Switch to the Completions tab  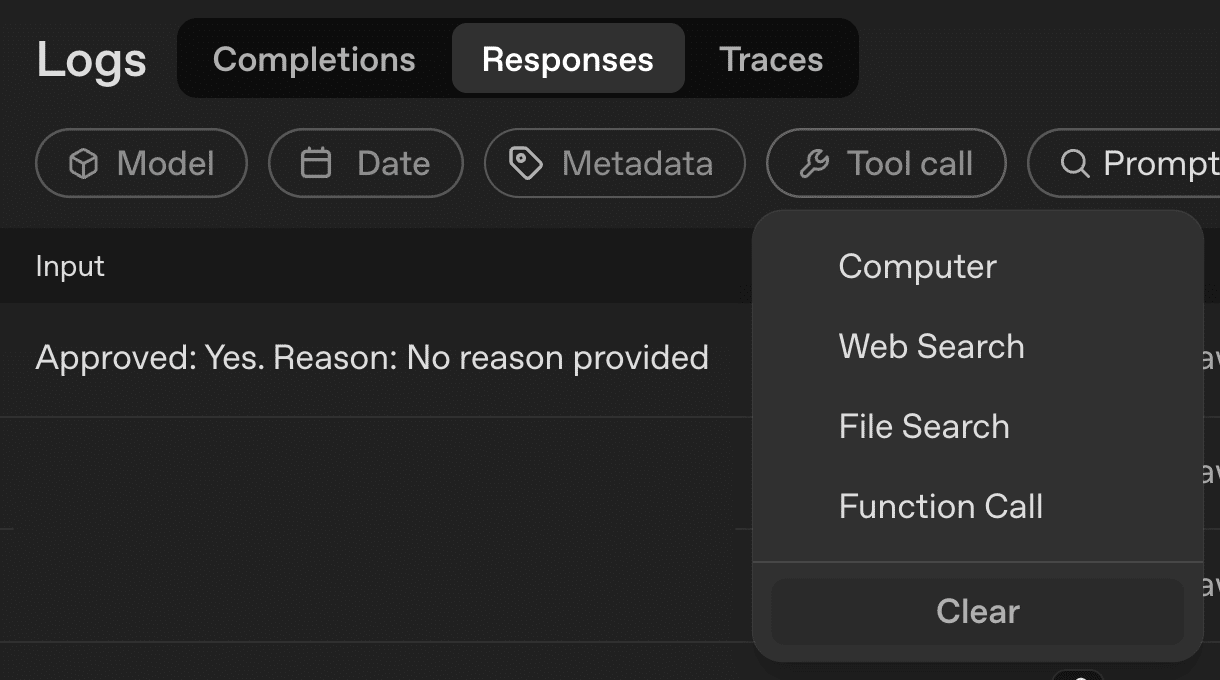point(314,59)
